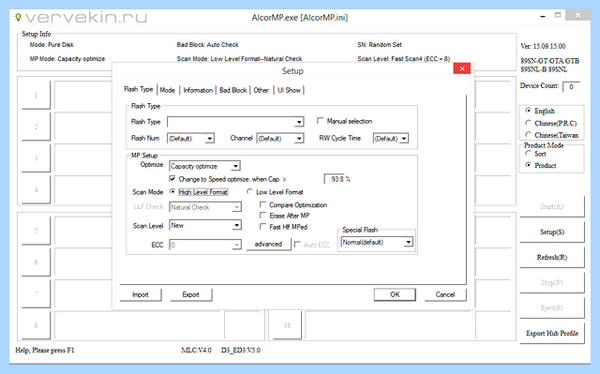The width and height of the screenshot is (600, 374).
Task: Tick the Erase After MP checkbox
Action: (263, 216)
